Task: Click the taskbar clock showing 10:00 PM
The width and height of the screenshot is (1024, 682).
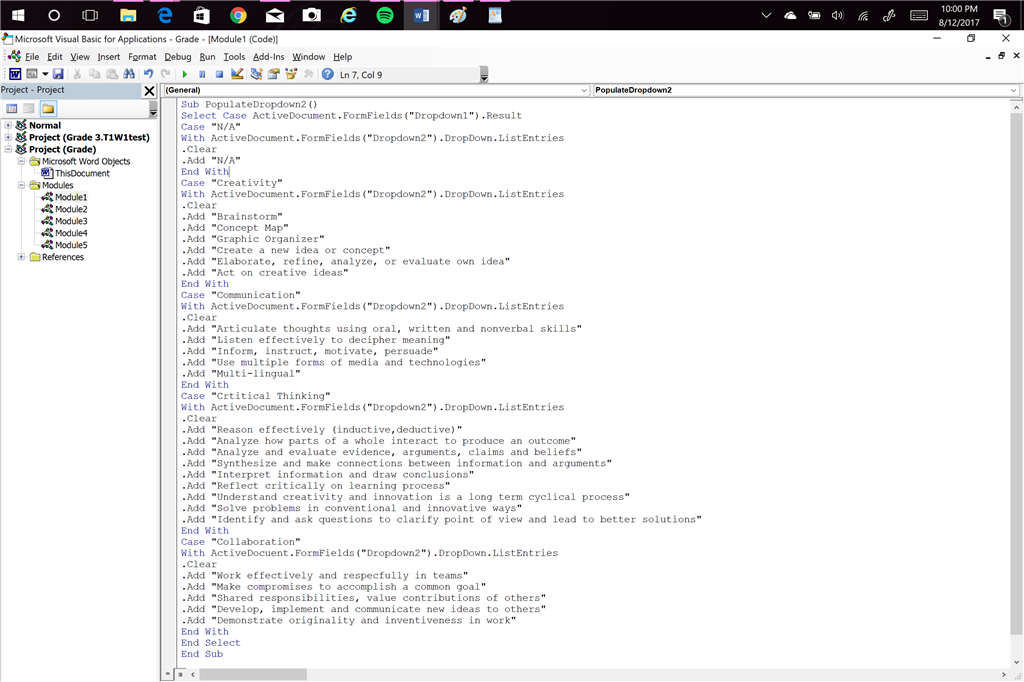Action: (x=959, y=15)
